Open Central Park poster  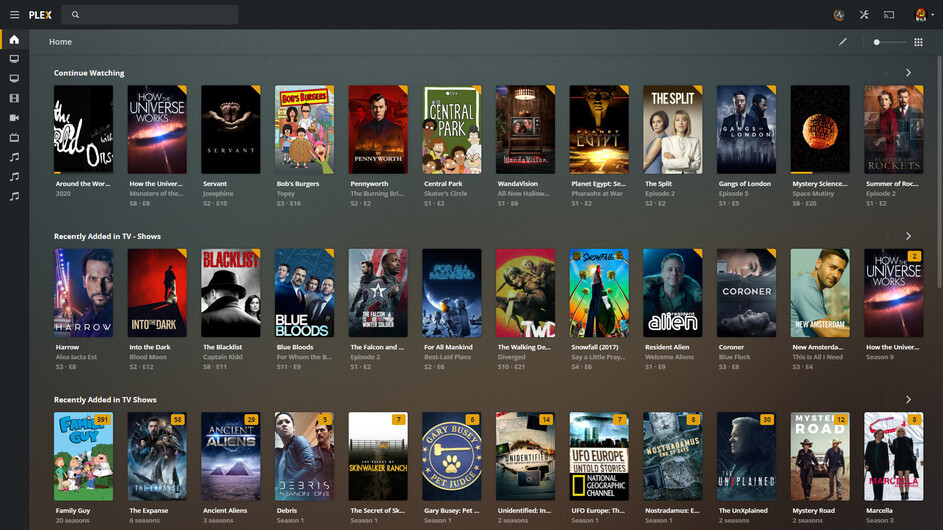click(452, 129)
